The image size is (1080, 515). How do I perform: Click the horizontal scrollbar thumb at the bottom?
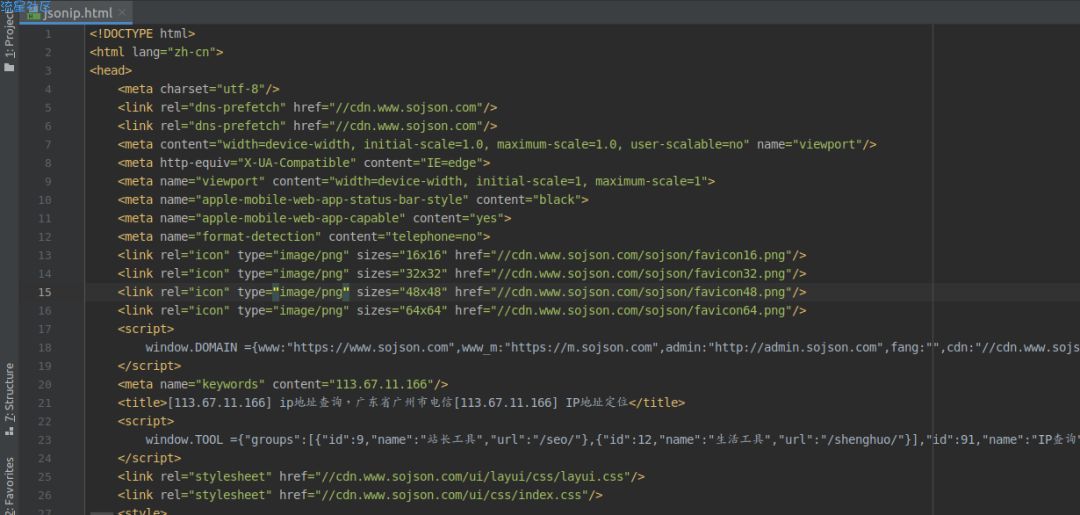[x=101, y=513]
